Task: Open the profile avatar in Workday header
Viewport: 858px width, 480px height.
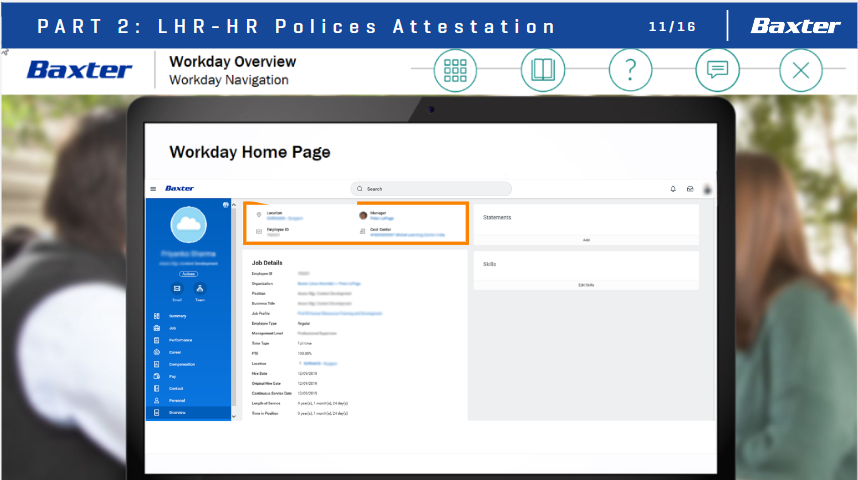Action: 707,189
